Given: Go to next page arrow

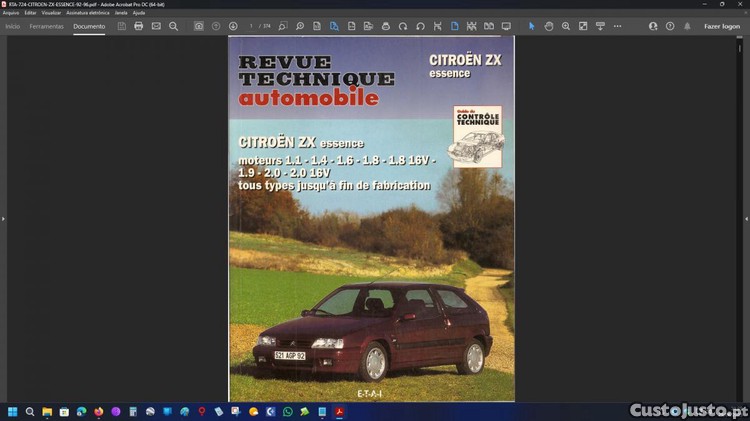Looking at the screenshot, I should pyautogui.click(x=233, y=26).
